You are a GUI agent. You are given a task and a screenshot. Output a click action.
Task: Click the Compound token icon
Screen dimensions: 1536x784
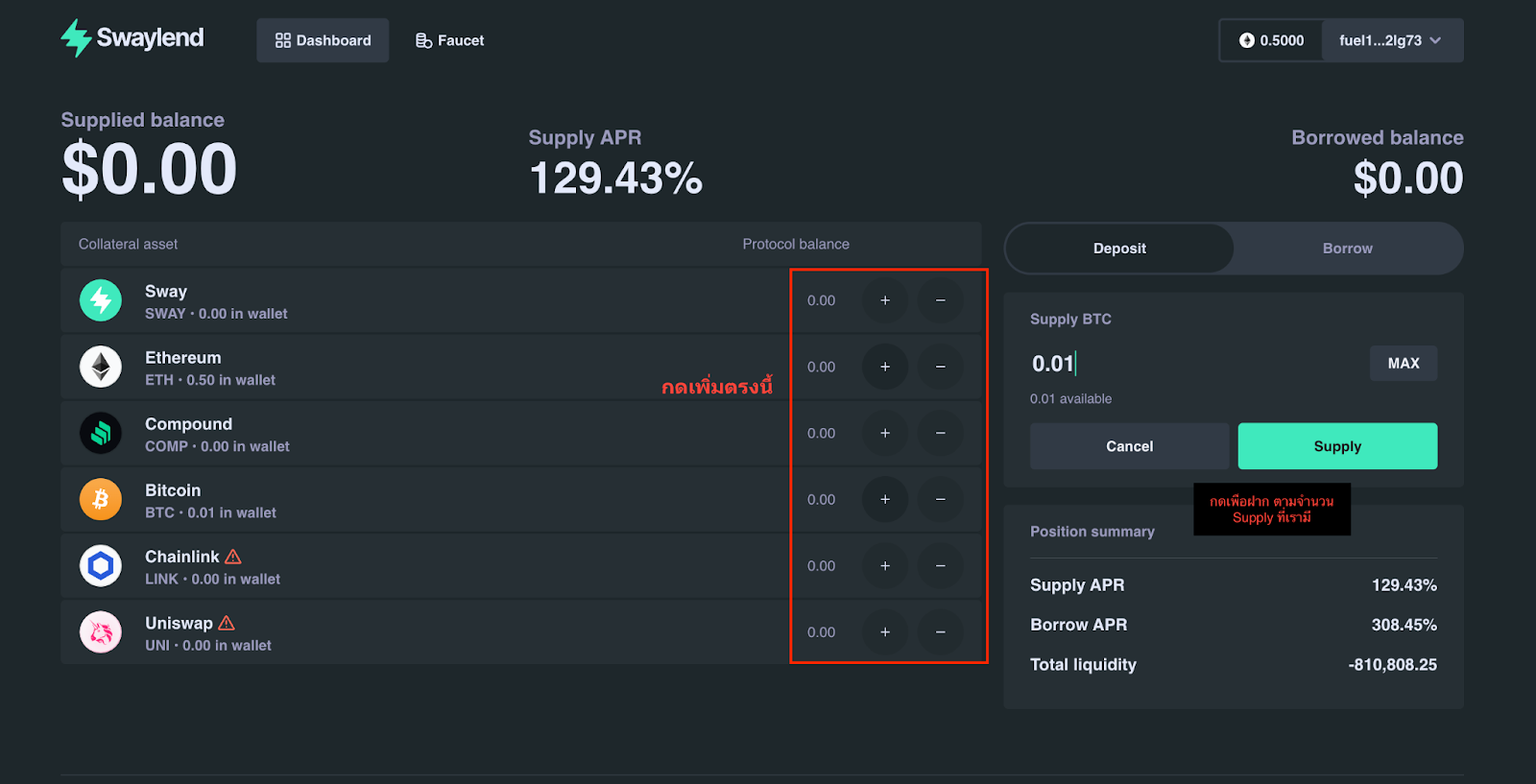click(101, 434)
